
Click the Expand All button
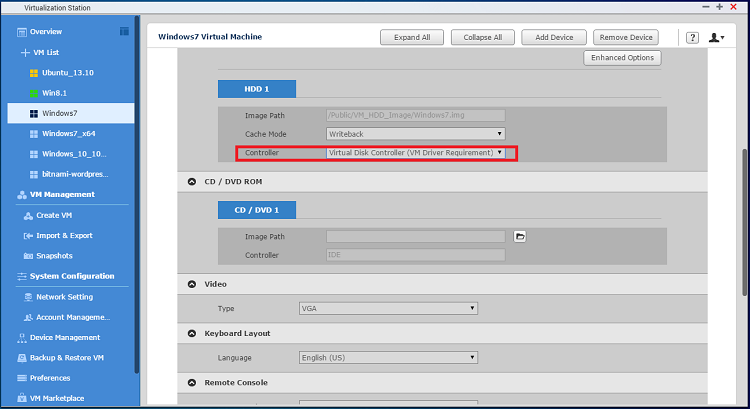click(x=412, y=37)
